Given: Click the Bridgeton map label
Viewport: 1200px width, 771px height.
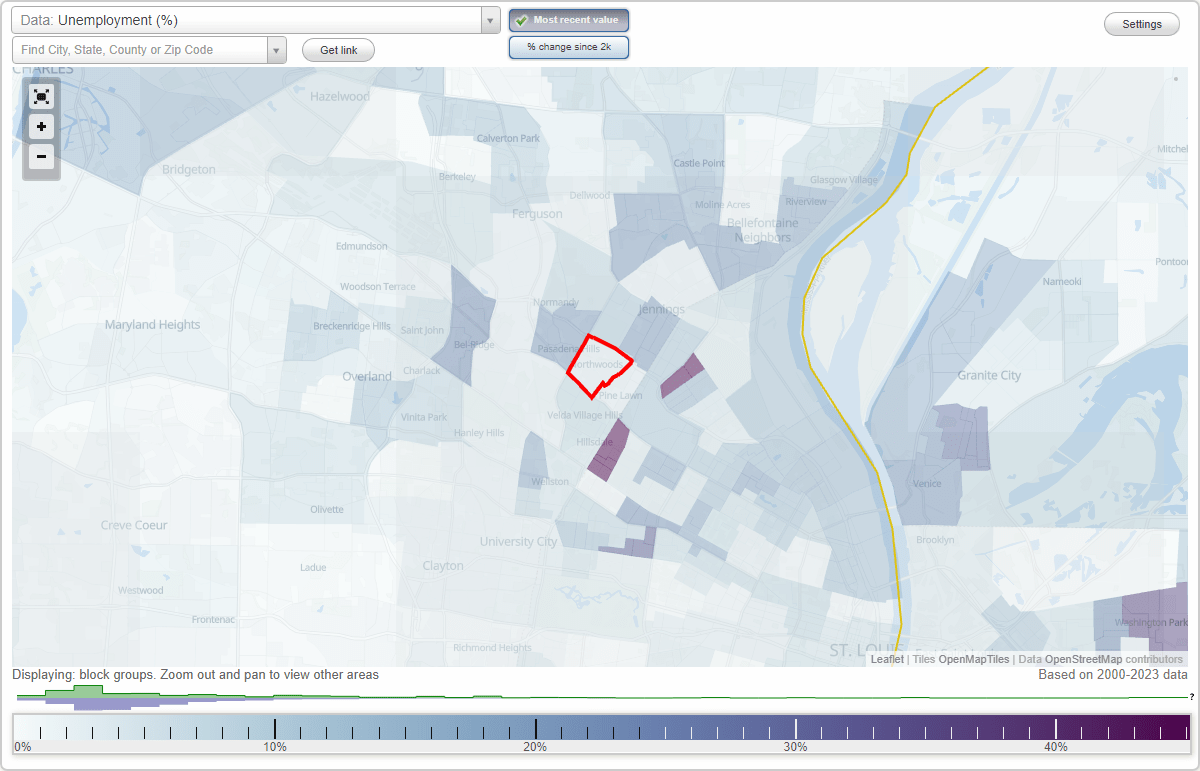Looking at the screenshot, I should pyautogui.click(x=189, y=170).
